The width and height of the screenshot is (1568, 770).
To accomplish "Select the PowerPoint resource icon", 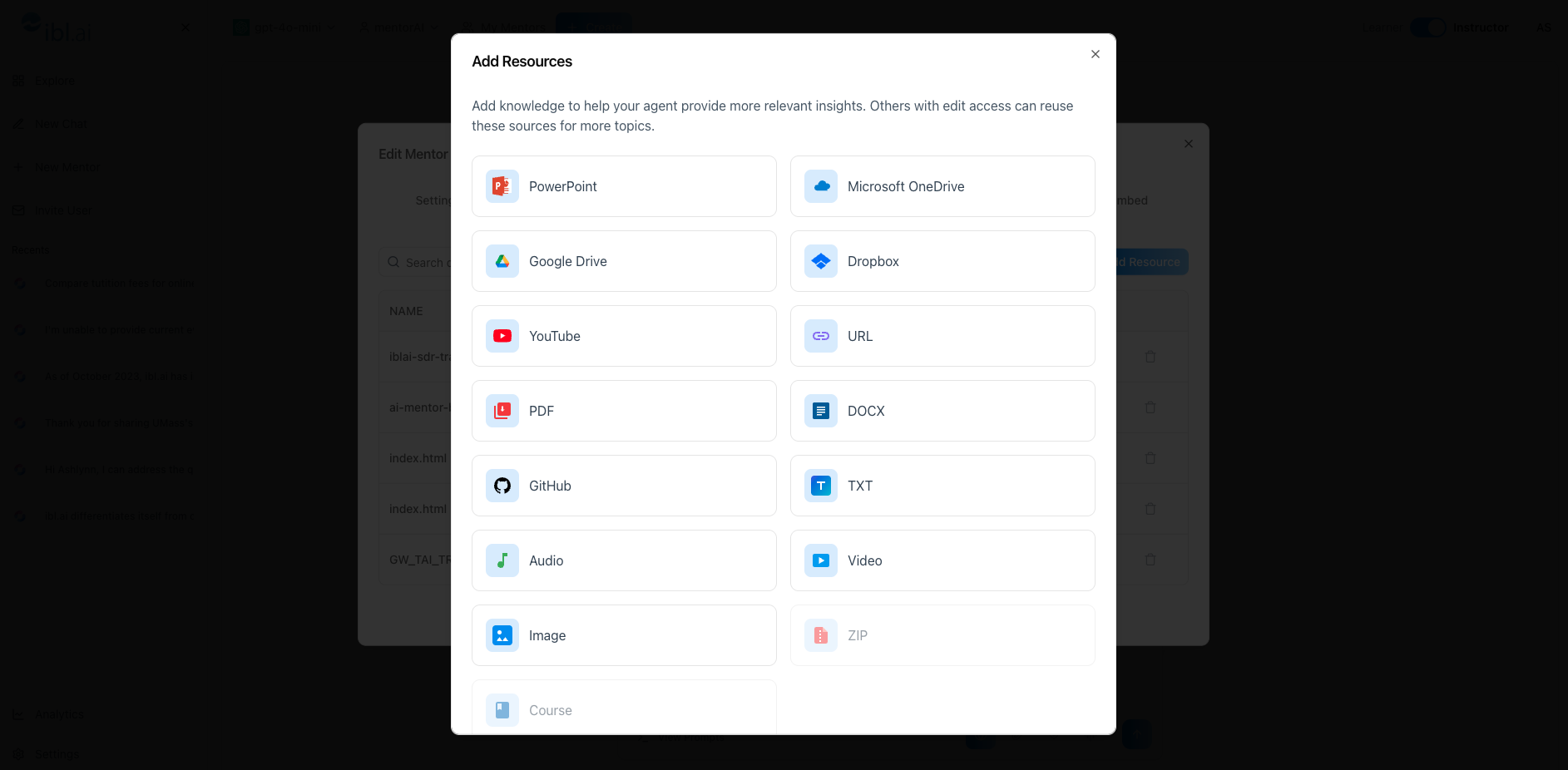I will click(502, 186).
